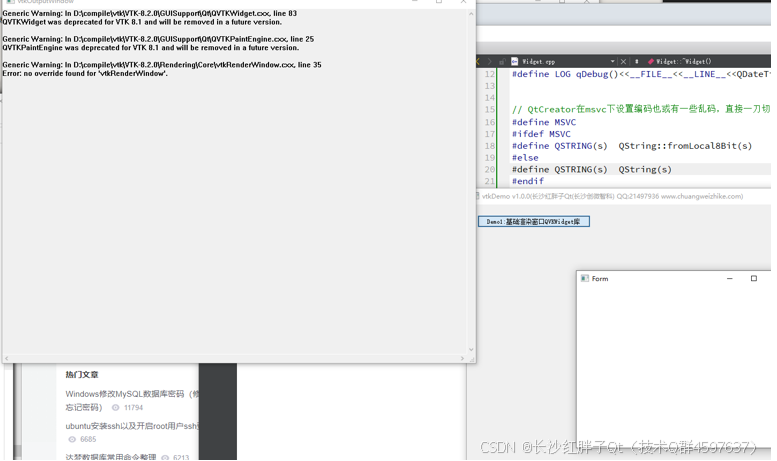Image resolution: width=777 pixels, height=461 pixels.
Task: Click the Demo1 QVTKWidget button in vtkDemo
Action: coord(534,222)
